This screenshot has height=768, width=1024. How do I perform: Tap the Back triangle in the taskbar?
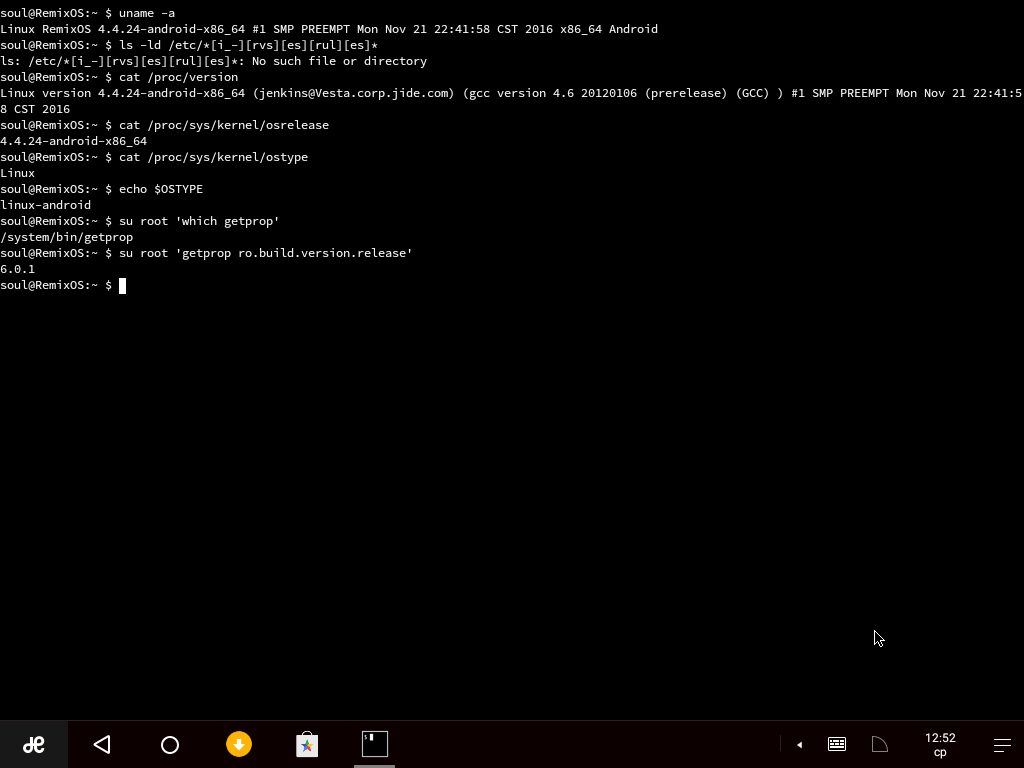coord(102,744)
